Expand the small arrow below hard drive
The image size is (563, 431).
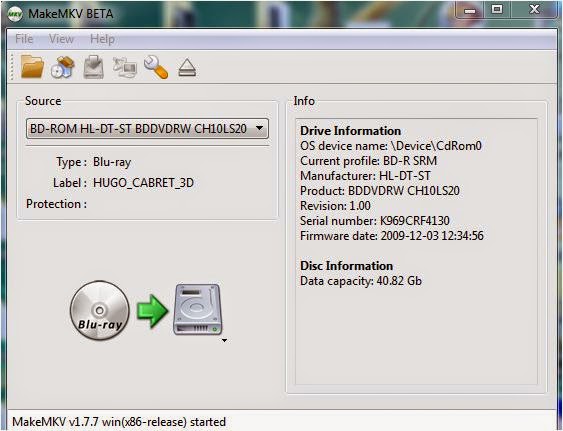(x=224, y=340)
